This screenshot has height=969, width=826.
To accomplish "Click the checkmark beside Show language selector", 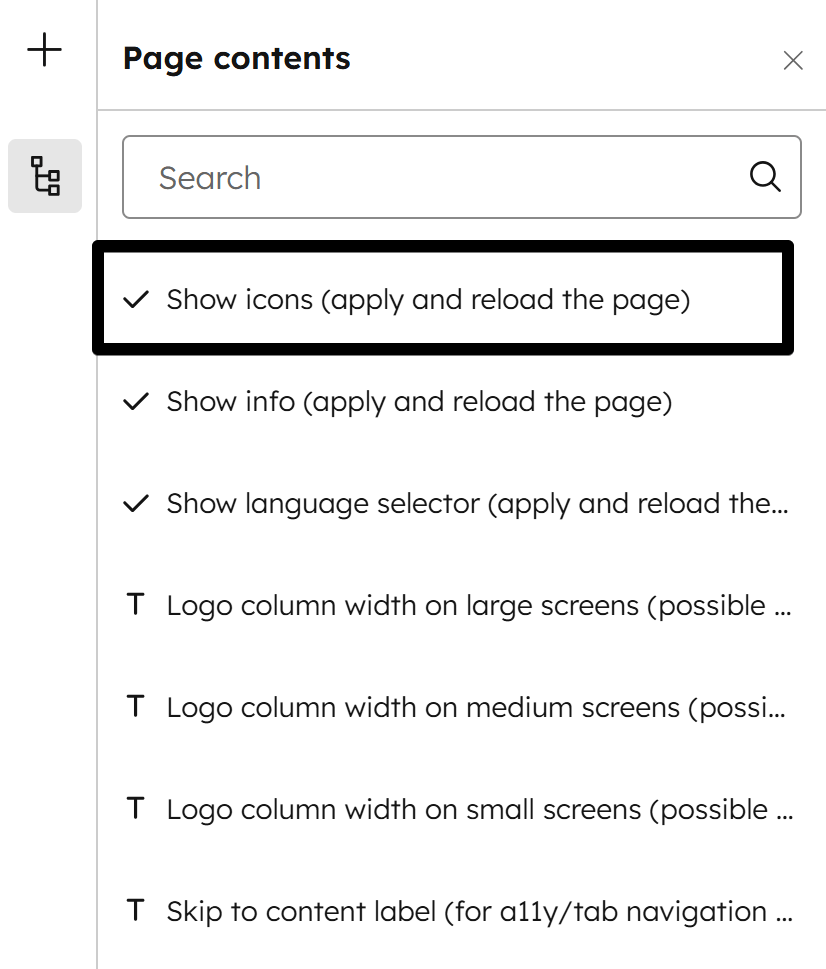I will 135,504.
